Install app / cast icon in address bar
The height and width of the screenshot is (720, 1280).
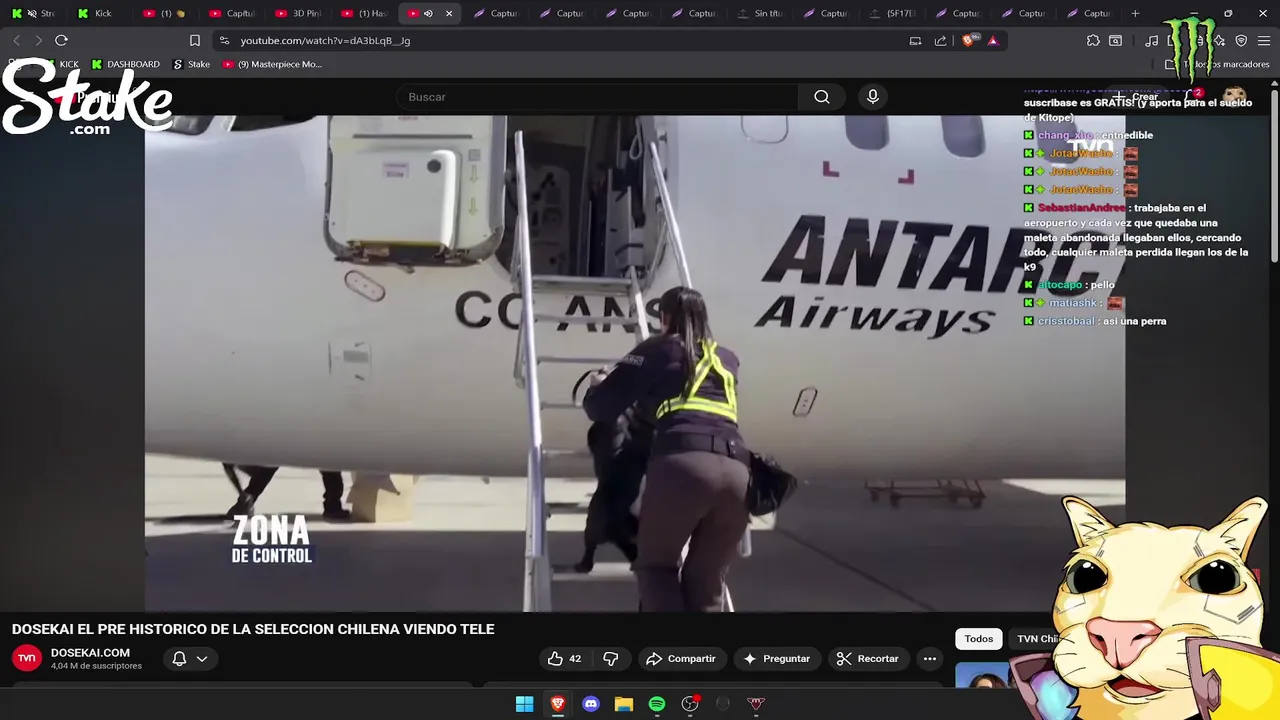point(915,40)
